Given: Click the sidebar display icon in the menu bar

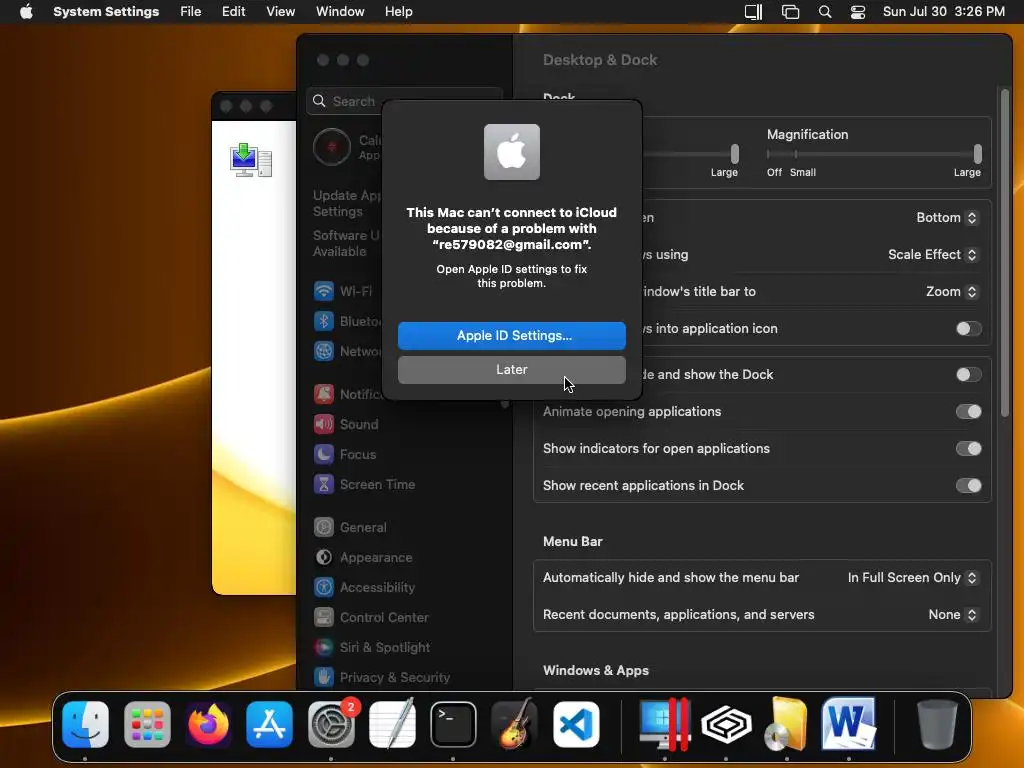Looking at the screenshot, I should click(754, 12).
